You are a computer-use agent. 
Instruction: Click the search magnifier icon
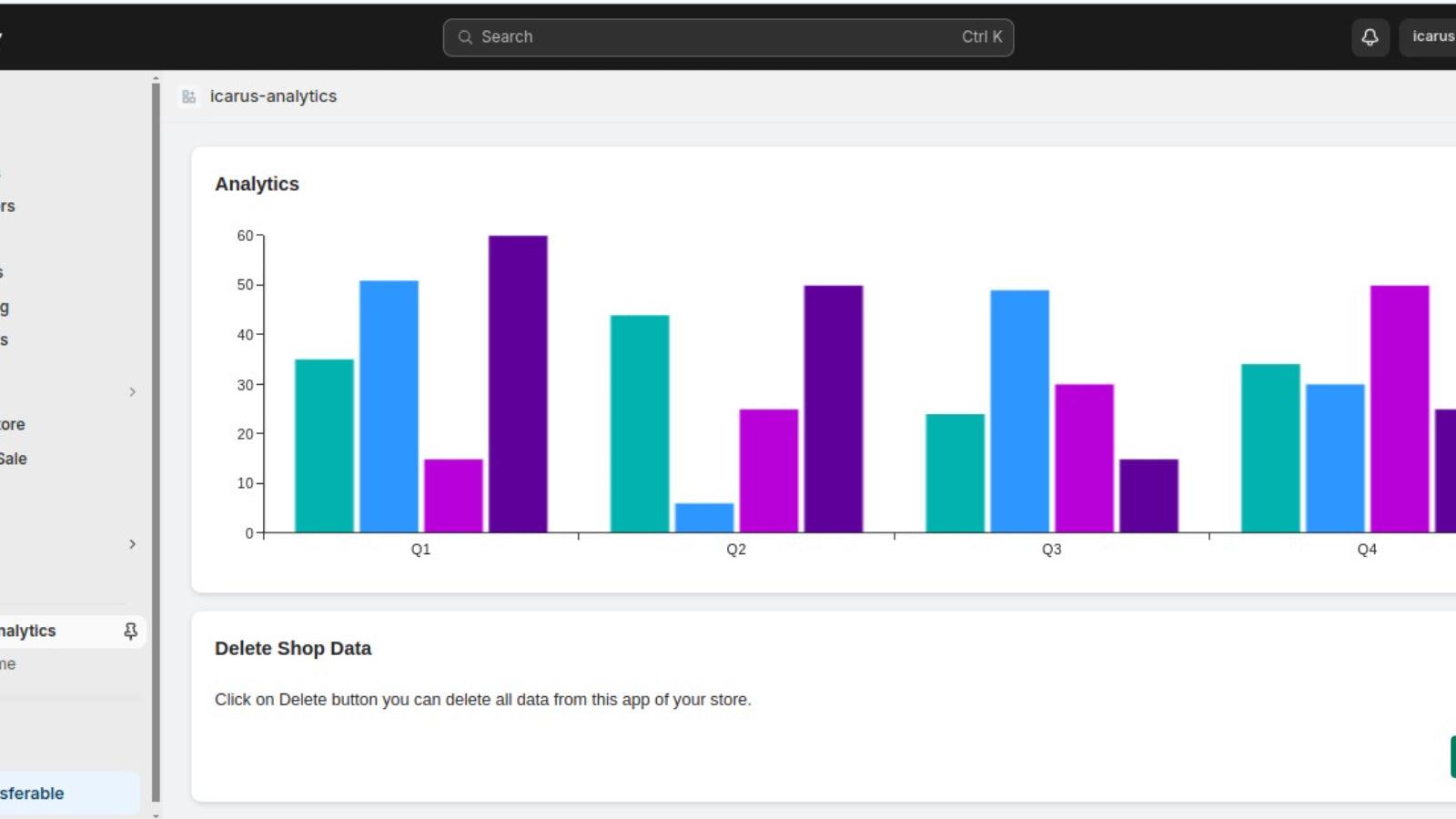465,37
